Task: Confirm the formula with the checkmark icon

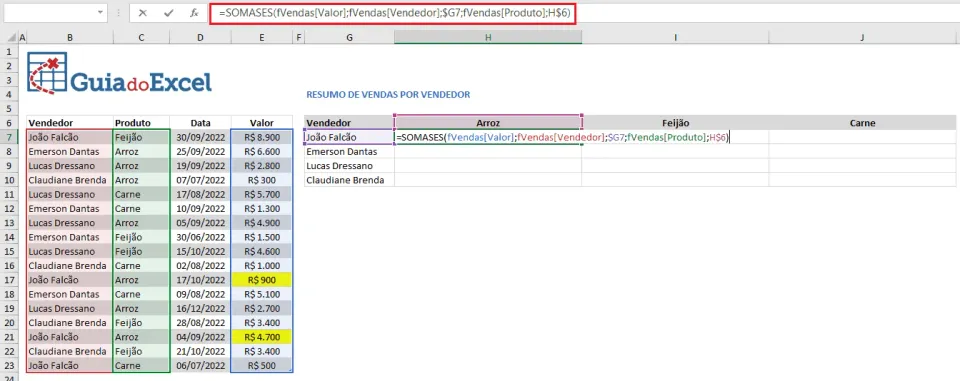Action: [168, 13]
